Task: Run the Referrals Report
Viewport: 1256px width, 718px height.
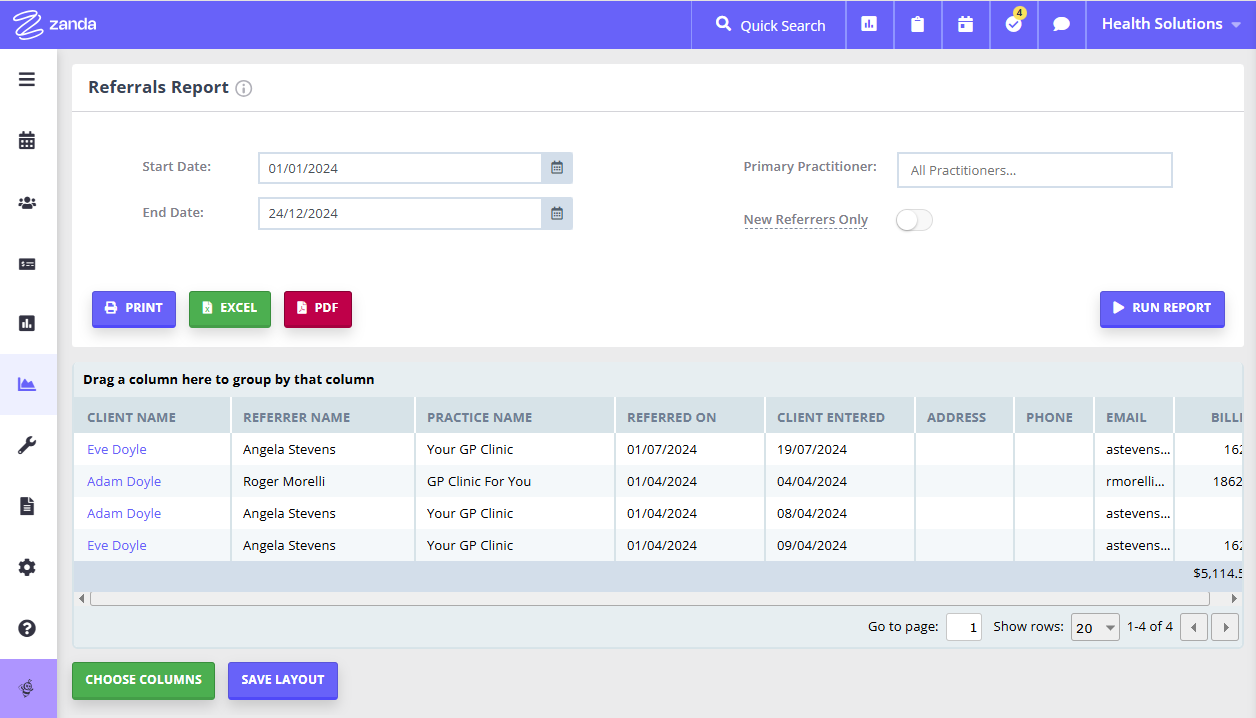Action: [x=1162, y=308]
